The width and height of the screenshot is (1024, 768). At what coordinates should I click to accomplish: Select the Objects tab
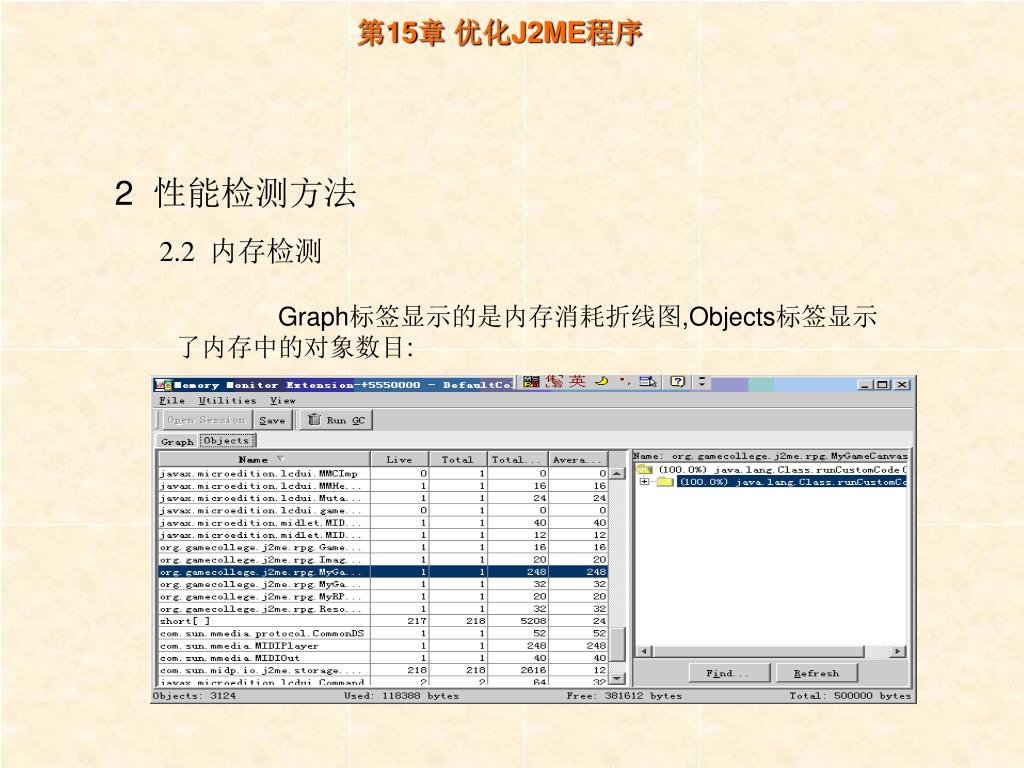click(227, 441)
